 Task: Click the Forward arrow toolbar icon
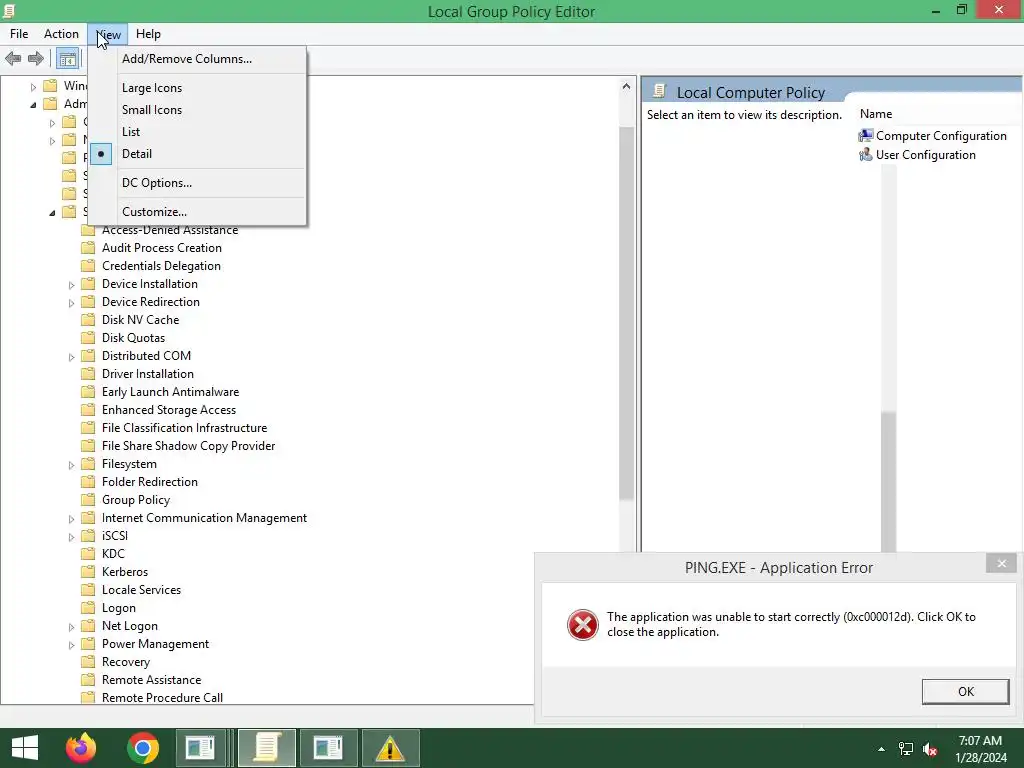(x=36, y=59)
